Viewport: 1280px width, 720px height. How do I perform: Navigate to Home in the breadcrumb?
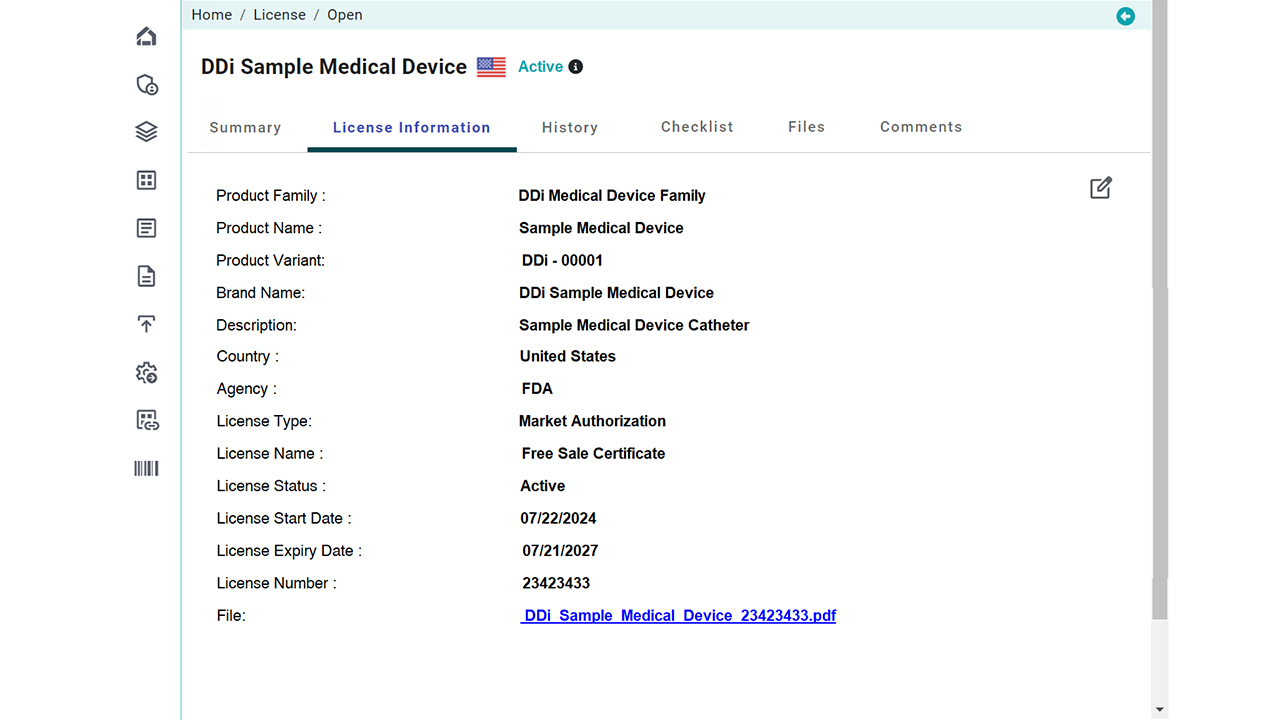211,15
